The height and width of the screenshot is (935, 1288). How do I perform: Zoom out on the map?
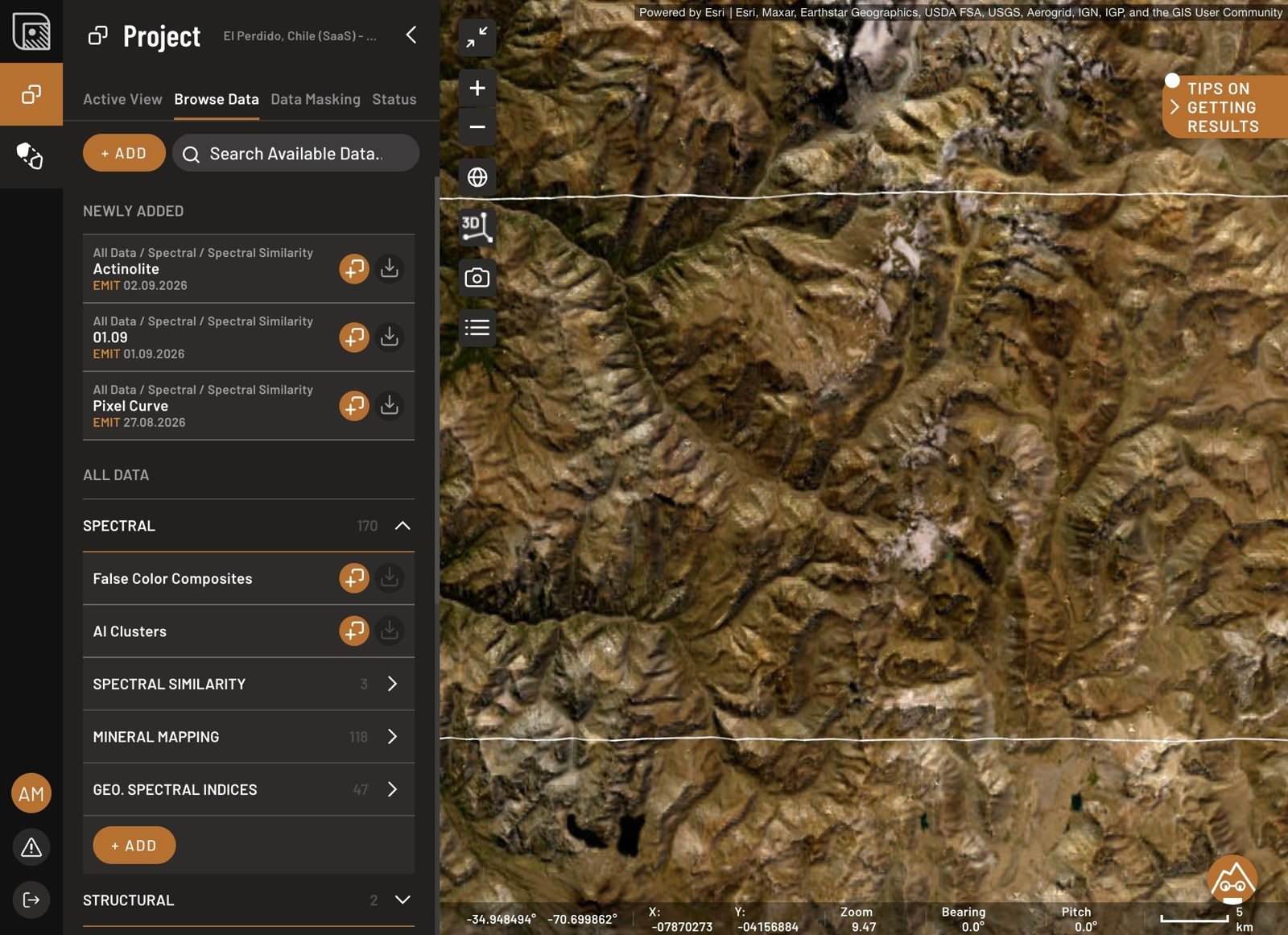click(x=477, y=127)
